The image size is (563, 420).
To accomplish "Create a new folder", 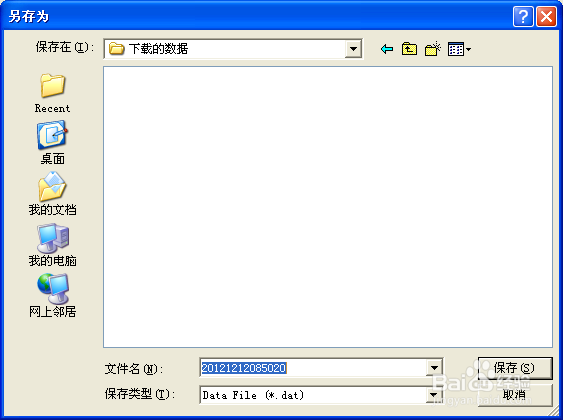I will tap(433, 49).
